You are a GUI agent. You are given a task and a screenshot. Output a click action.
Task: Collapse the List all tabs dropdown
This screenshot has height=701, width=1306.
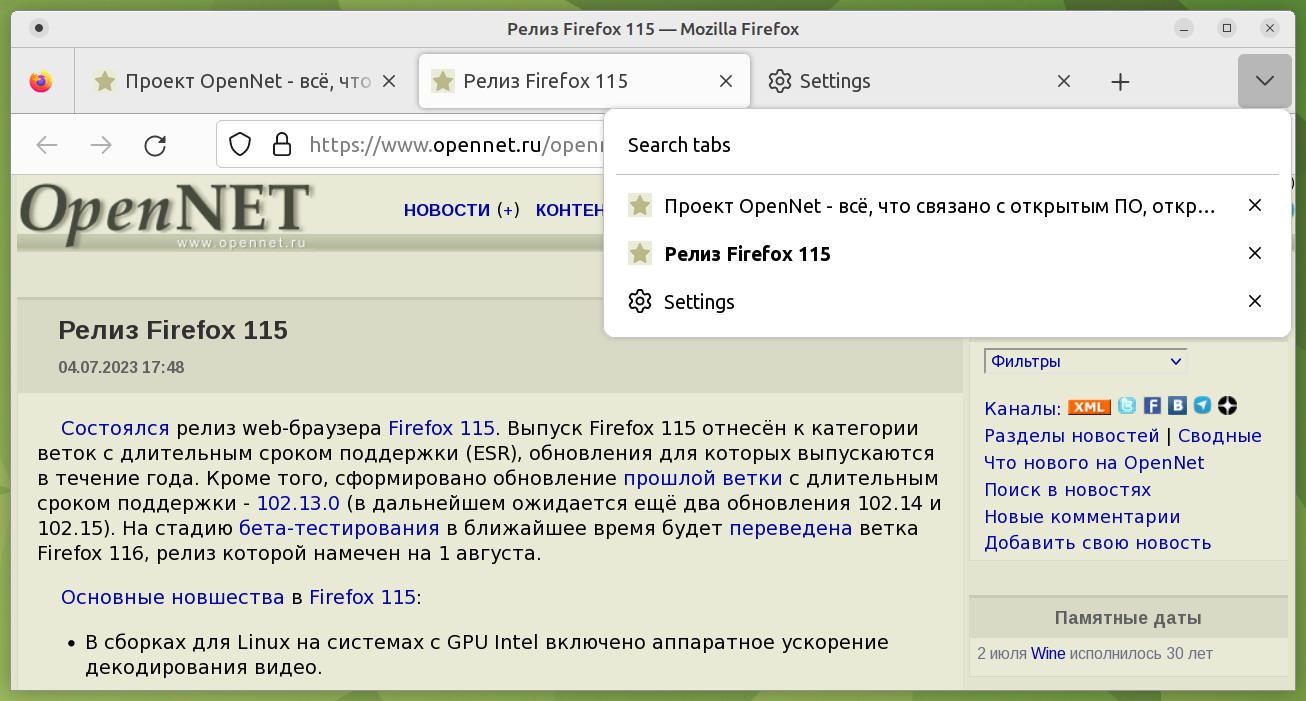(1264, 81)
